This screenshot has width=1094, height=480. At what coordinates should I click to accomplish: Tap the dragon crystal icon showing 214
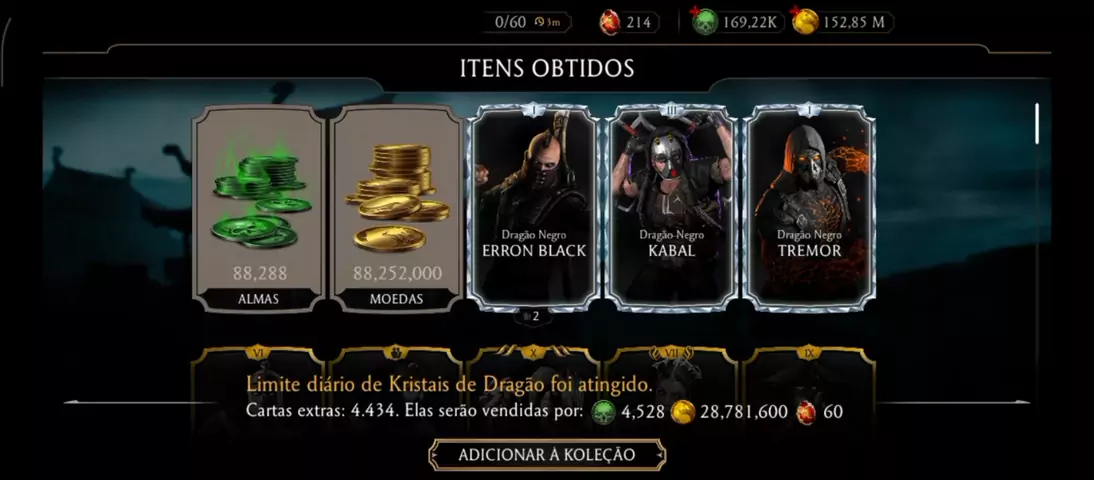point(610,22)
